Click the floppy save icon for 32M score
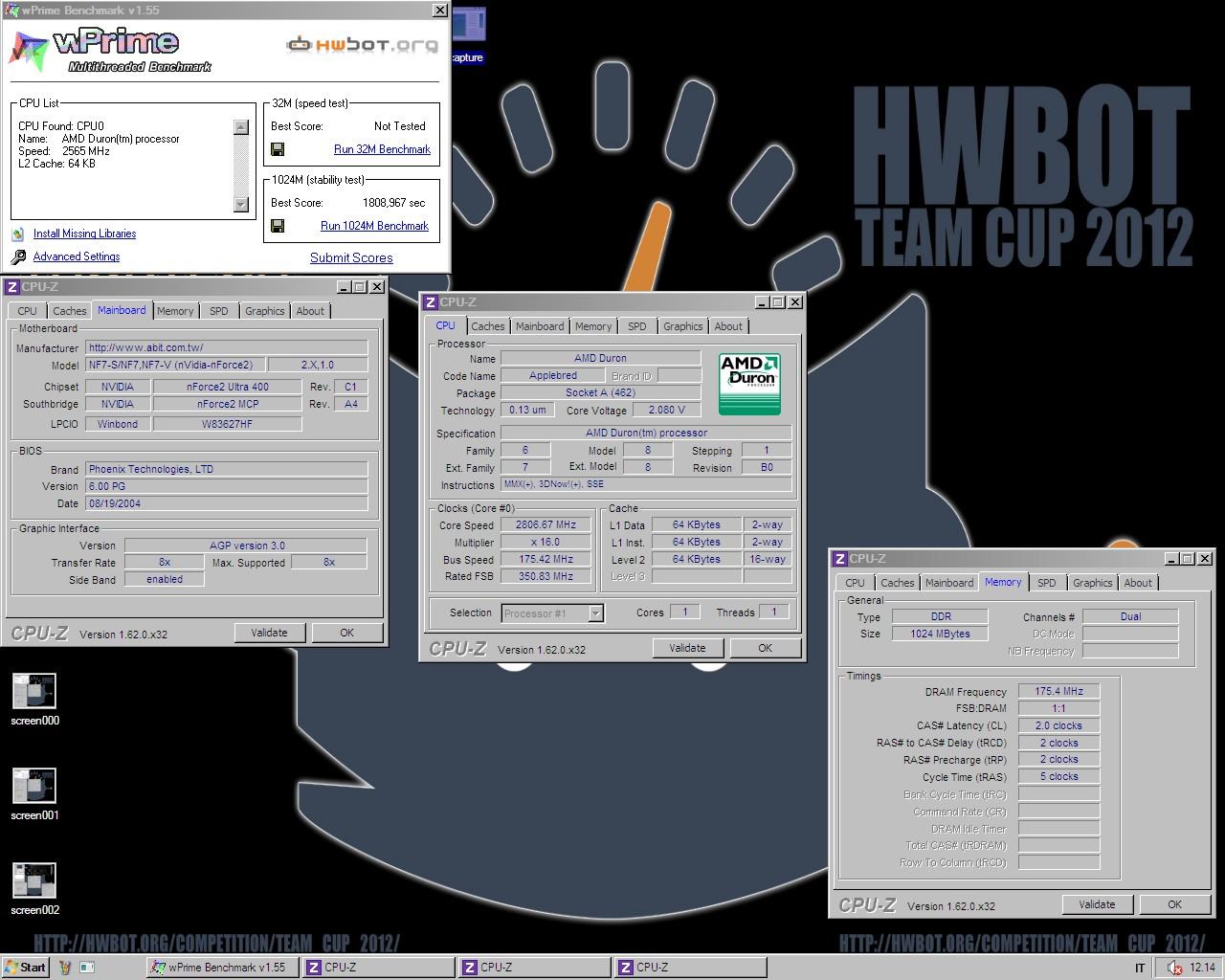 (x=278, y=149)
